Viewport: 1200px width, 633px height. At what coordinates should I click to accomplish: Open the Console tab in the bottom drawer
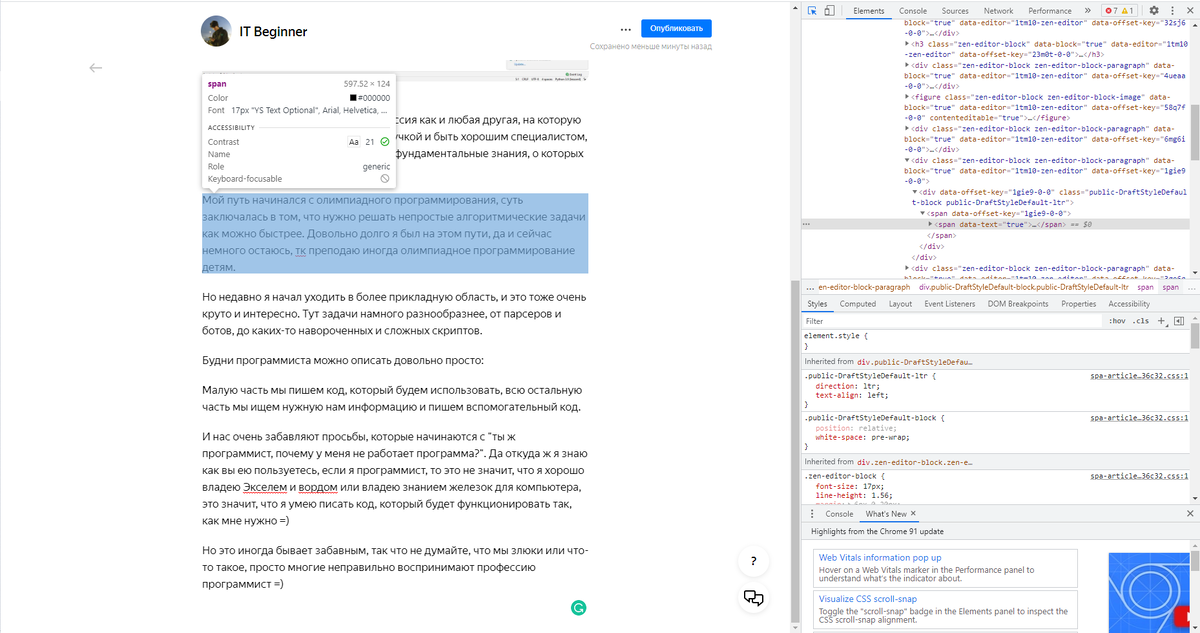tap(839, 514)
